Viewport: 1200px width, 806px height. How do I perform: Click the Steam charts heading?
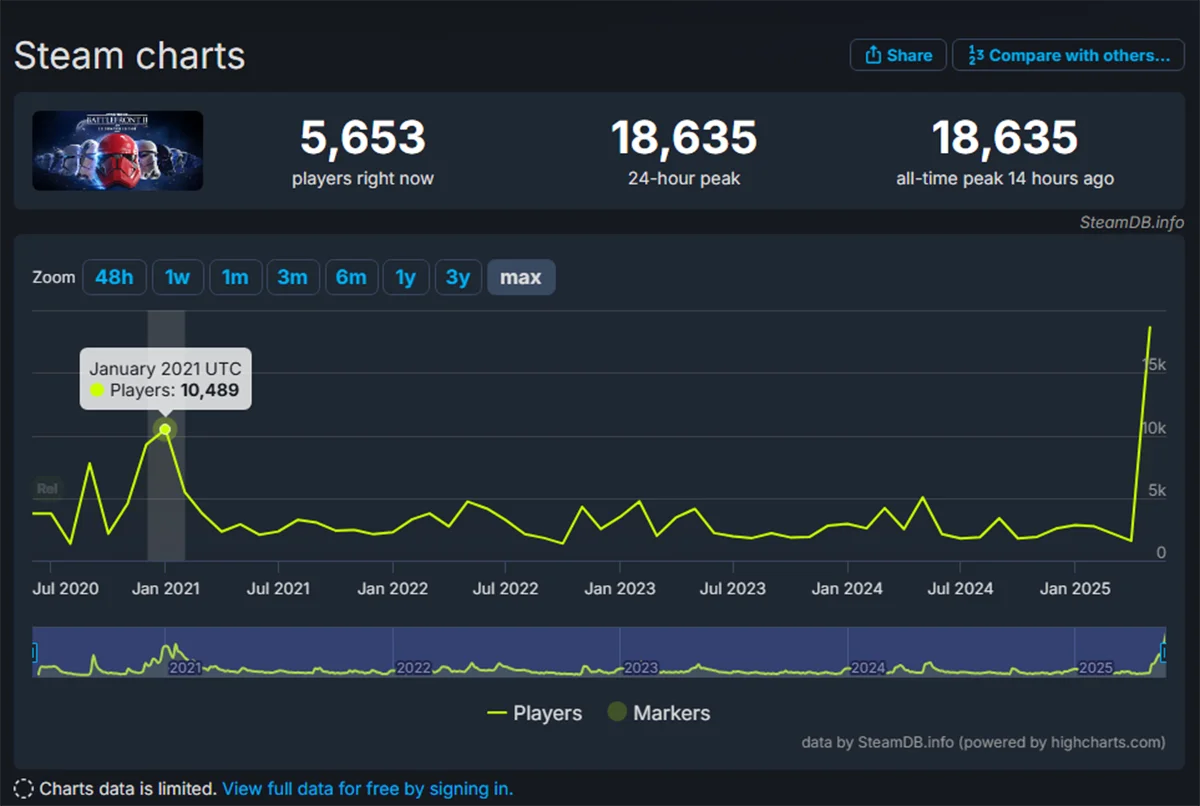coord(129,55)
